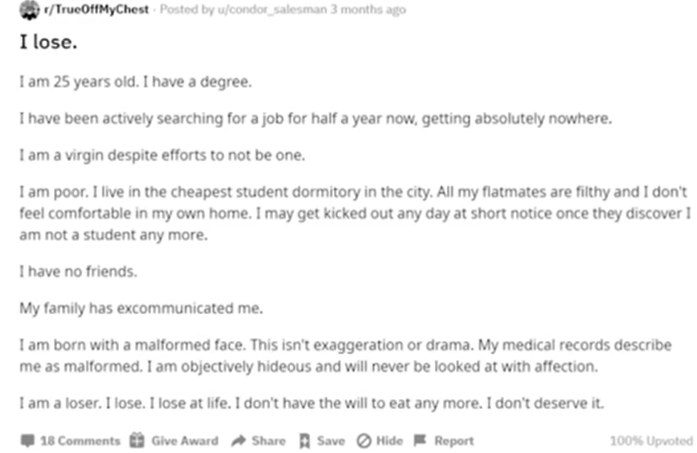
Task: Click the line 'I have no friends.'
Action: click(78, 271)
